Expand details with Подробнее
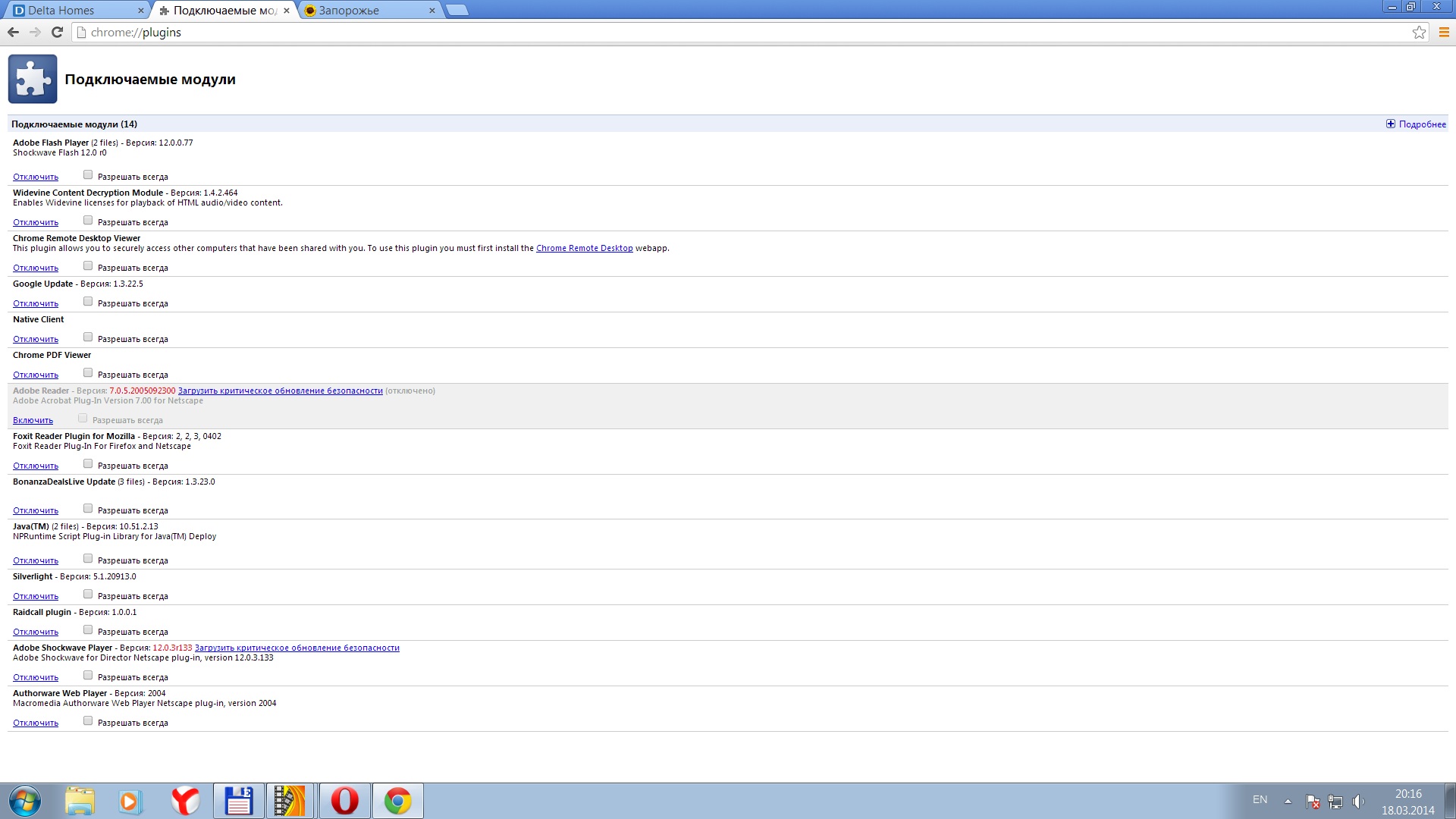The height and width of the screenshot is (819, 1456). [x=1416, y=124]
